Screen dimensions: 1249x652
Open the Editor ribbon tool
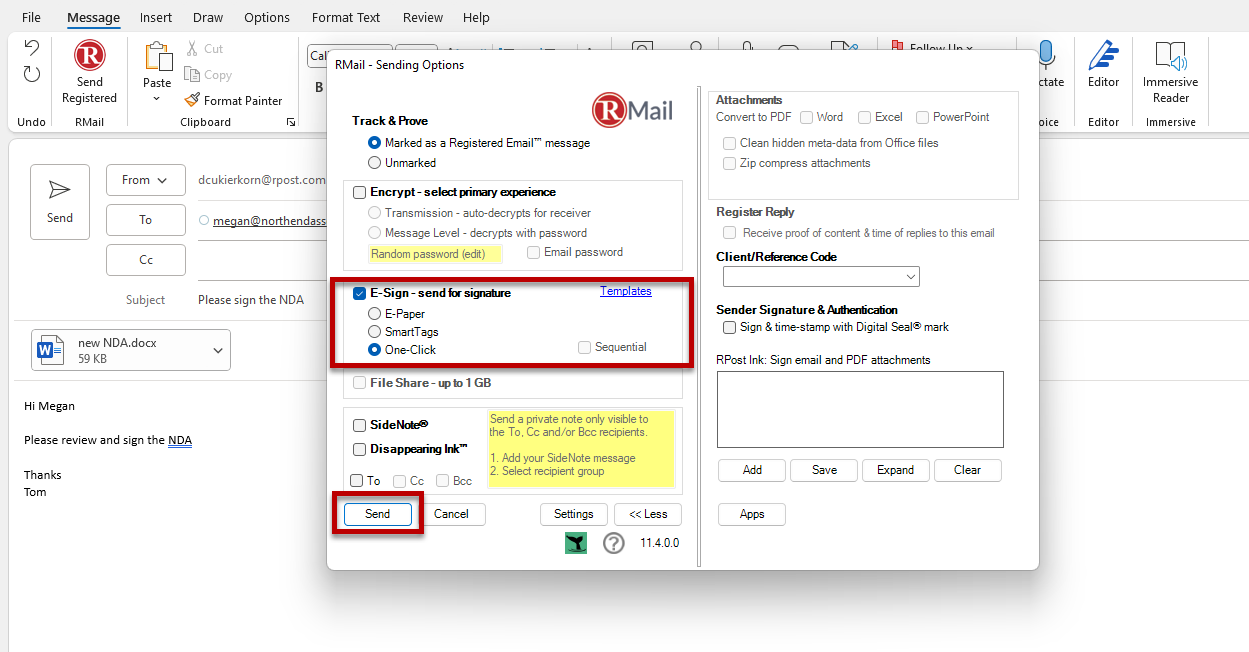tap(1104, 72)
